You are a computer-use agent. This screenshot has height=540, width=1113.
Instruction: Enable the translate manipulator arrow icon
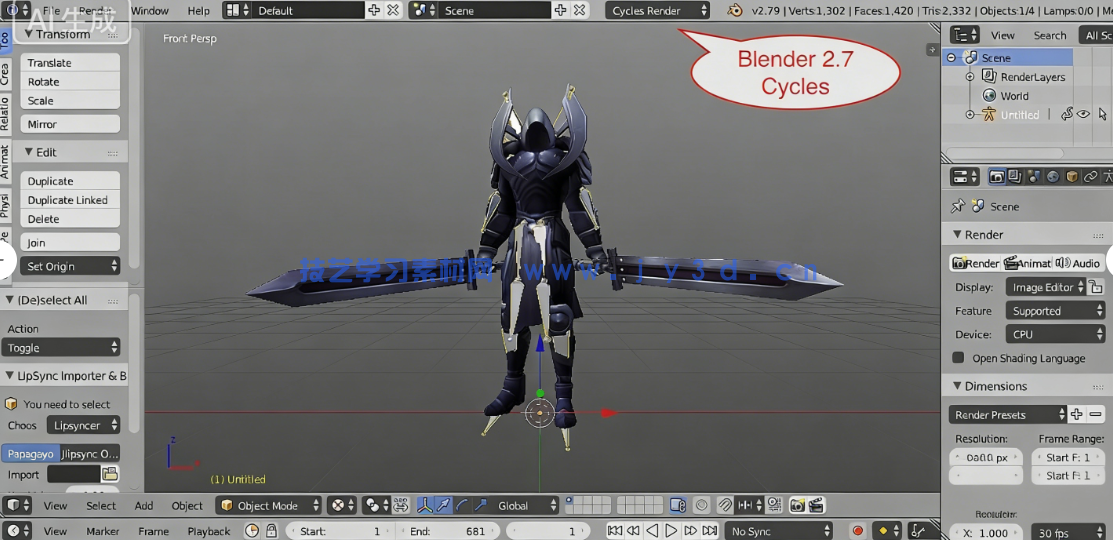point(444,505)
